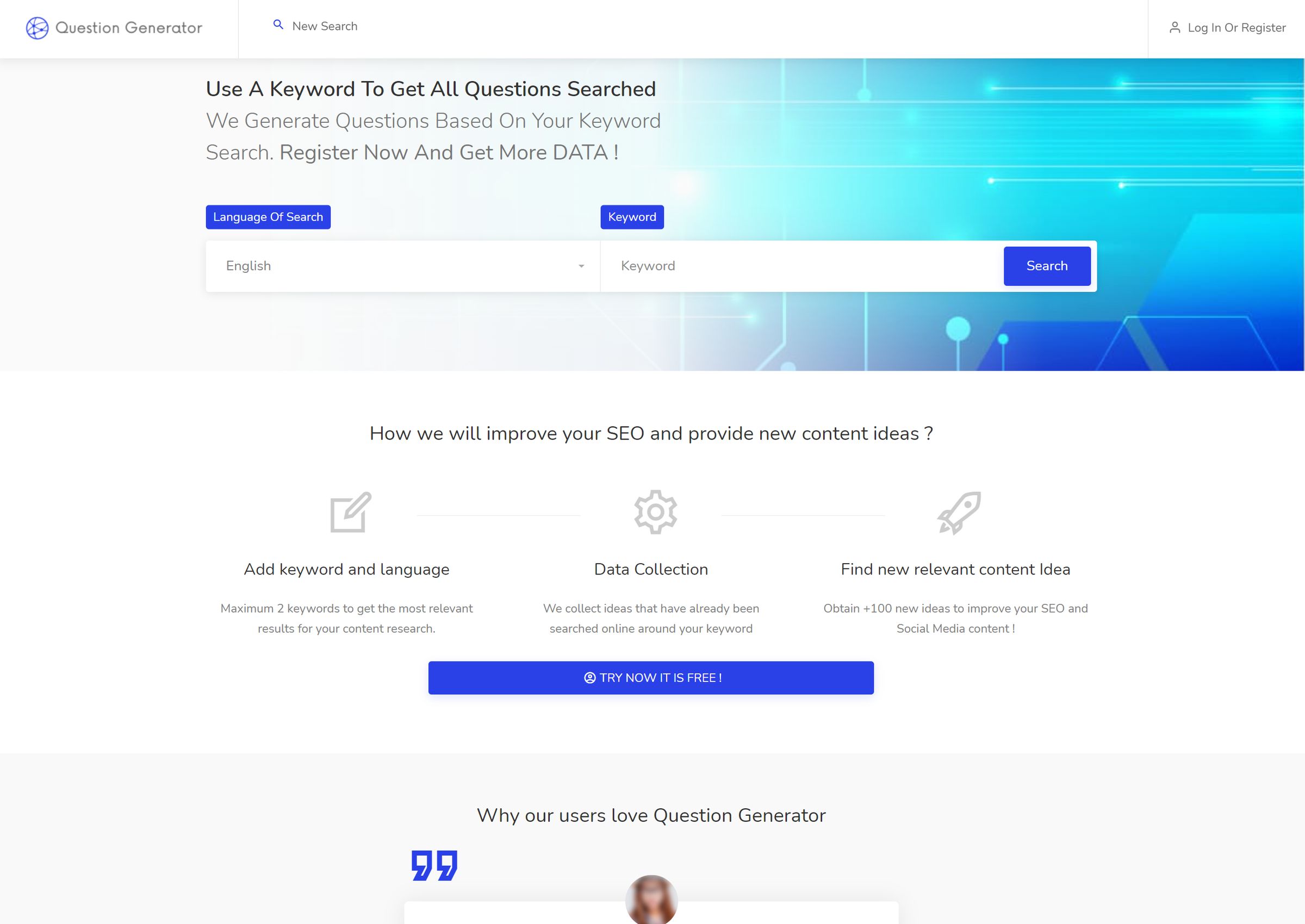Click the TRY NOW IT IS FREE button
1305x924 pixels.
tap(651, 677)
